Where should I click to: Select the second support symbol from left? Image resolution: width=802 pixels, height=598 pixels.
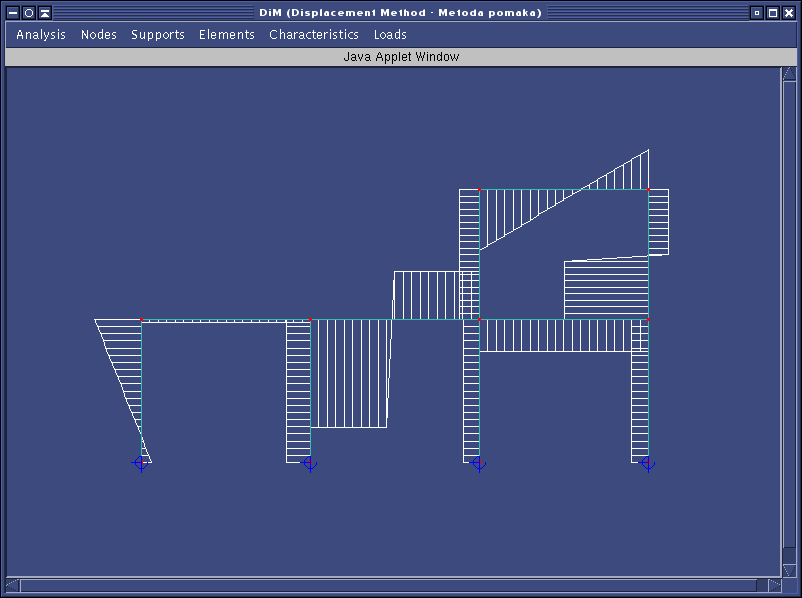point(310,463)
